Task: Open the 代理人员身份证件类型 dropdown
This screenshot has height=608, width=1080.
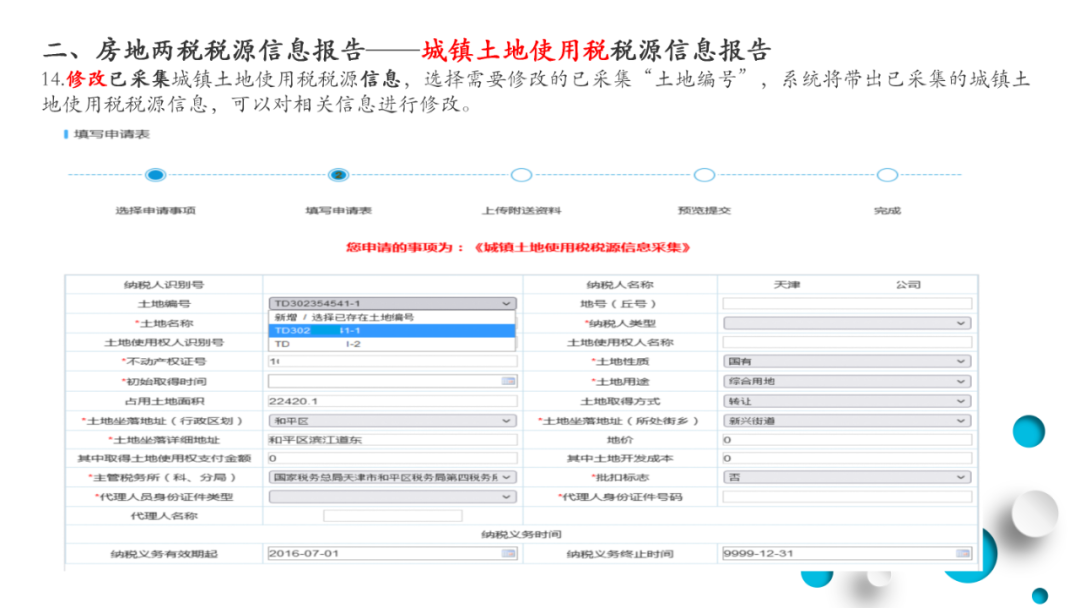Action: pos(392,496)
